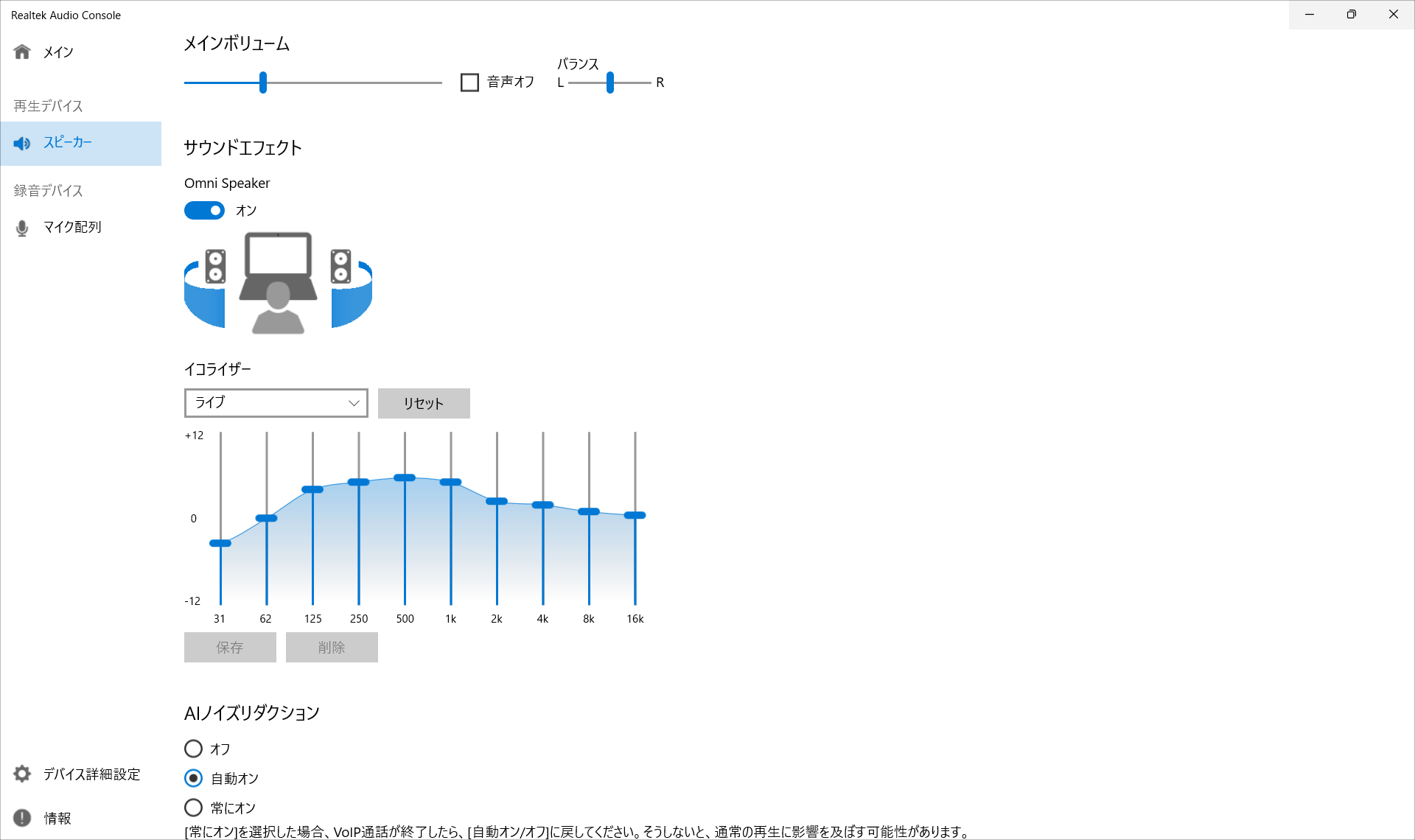Click the 31 Hz equalizer band handle
The width and height of the screenshot is (1415, 840).
220,543
